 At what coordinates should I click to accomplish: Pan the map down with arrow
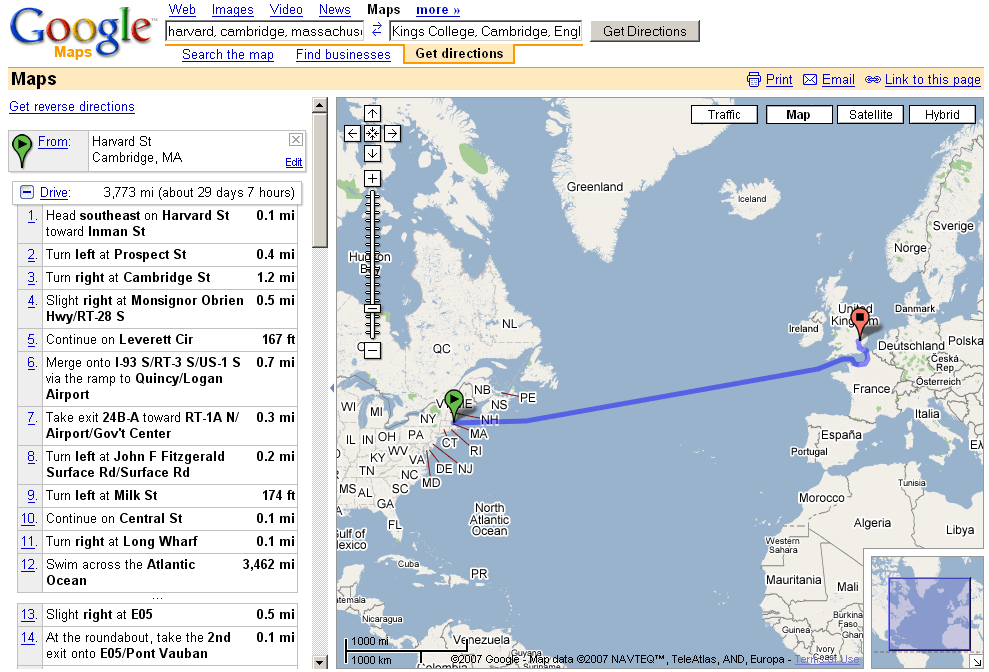pos(373,153)
